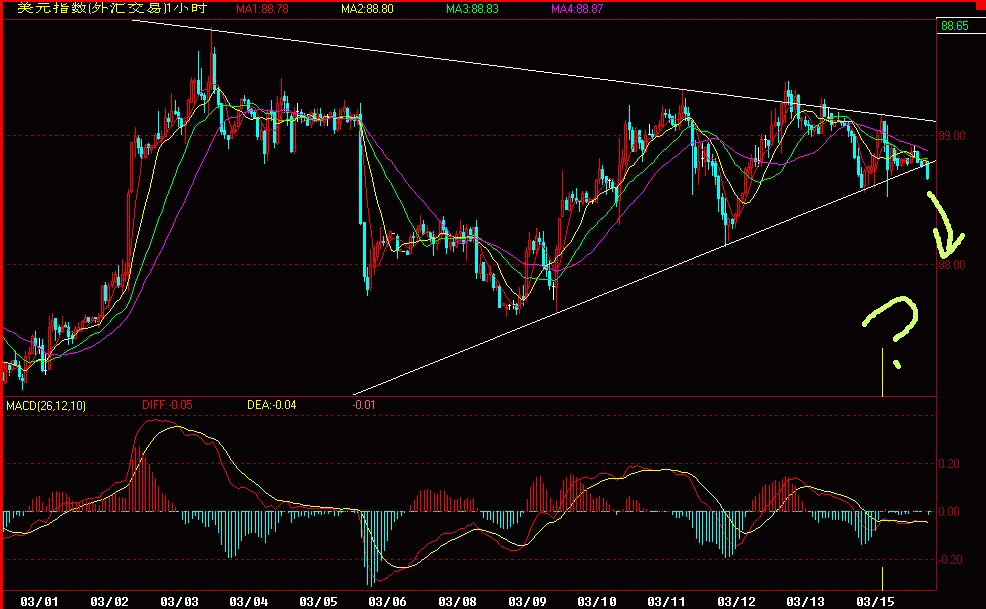Click the DIFF:-0.05 value label
Screen dimensions: 986x609
coord(167,405)
